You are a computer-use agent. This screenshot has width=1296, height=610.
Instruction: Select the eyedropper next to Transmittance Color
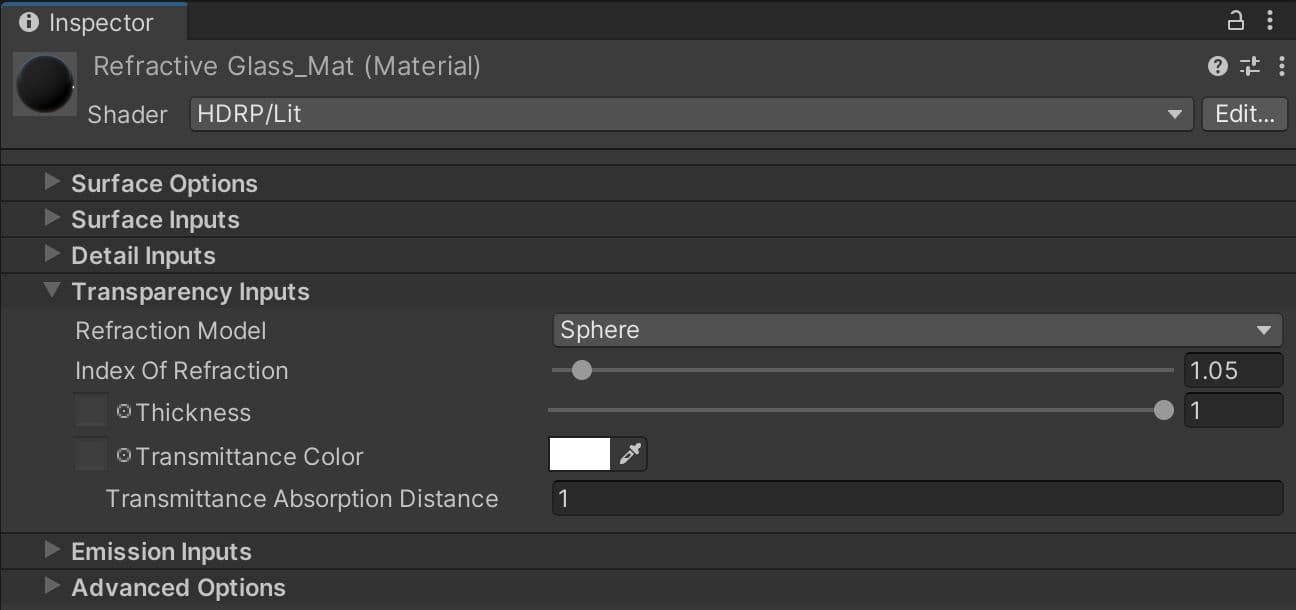pyautogui.click(x=631, y=453)
